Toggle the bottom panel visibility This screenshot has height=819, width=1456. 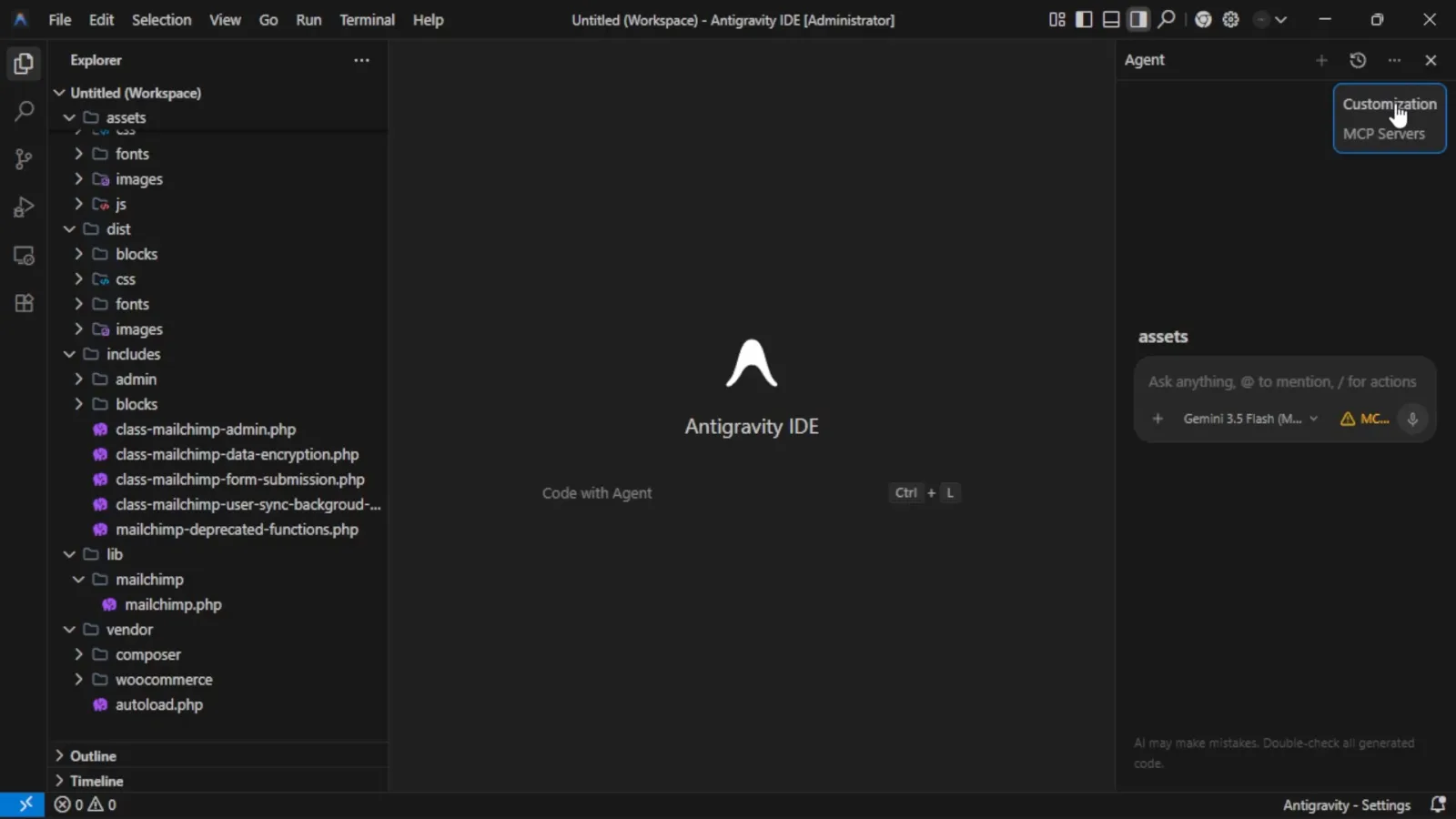(x=1111, y=19)
